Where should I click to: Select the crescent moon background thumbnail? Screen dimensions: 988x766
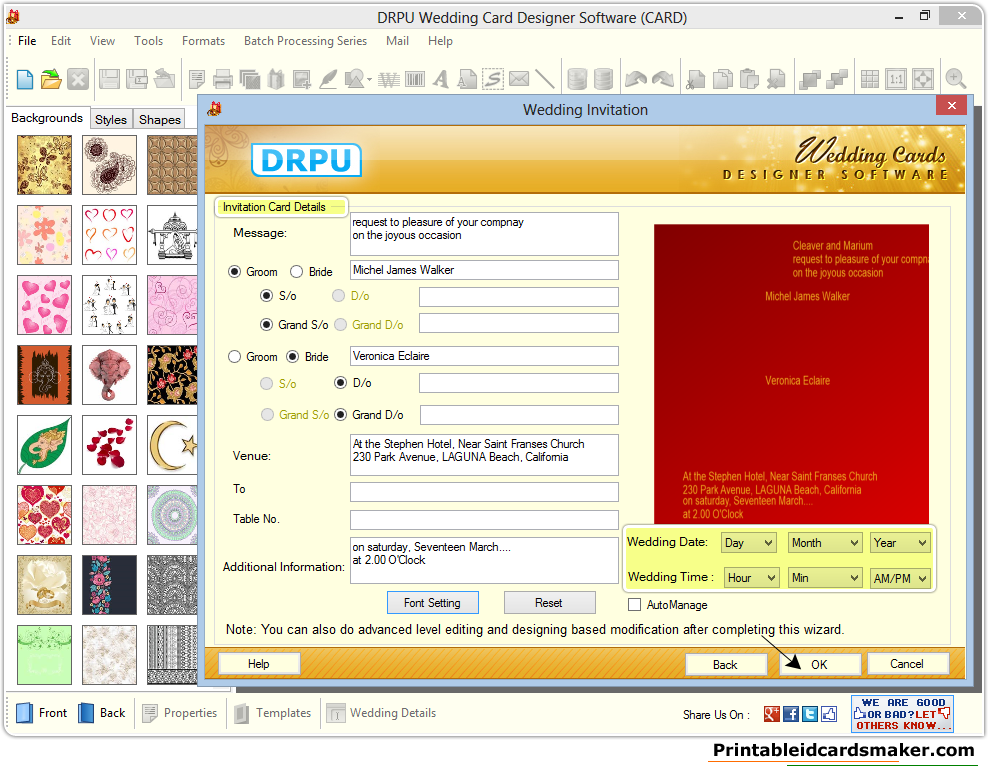tap(172, 445)
